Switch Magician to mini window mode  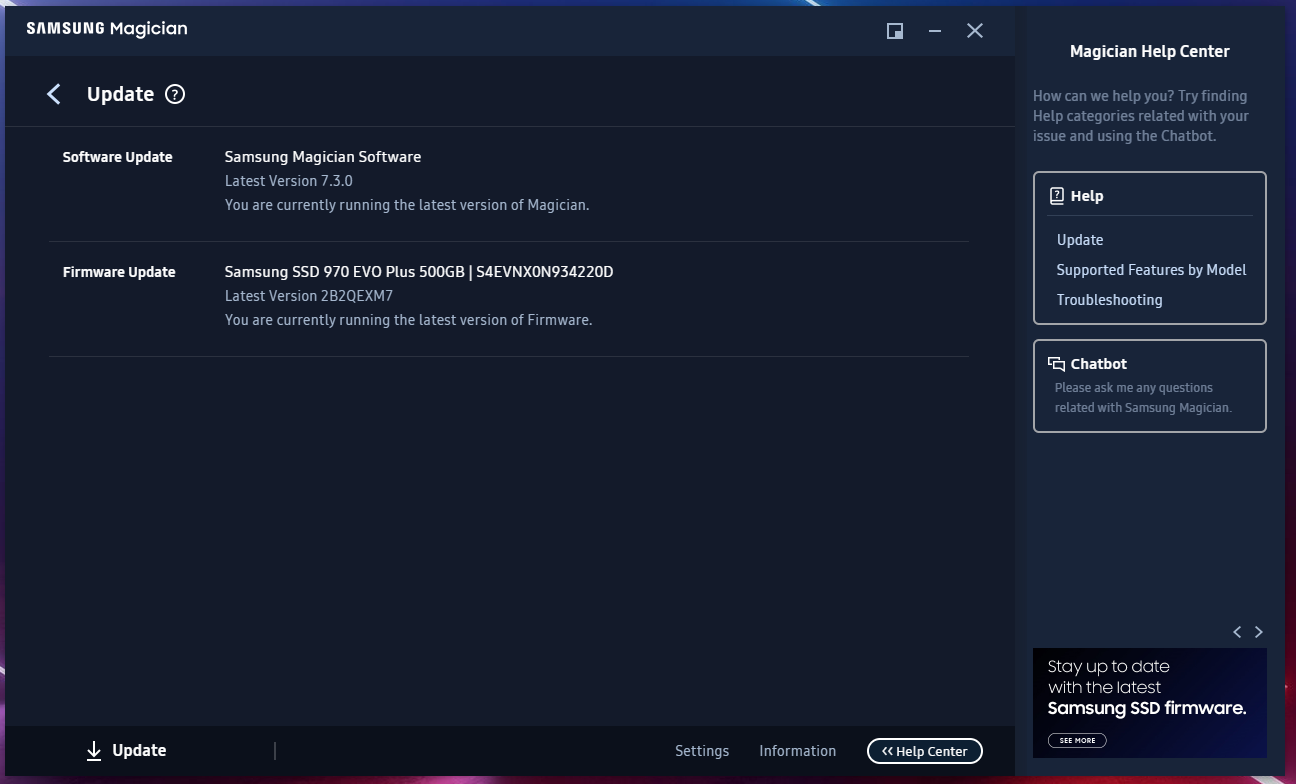point(895,31)
